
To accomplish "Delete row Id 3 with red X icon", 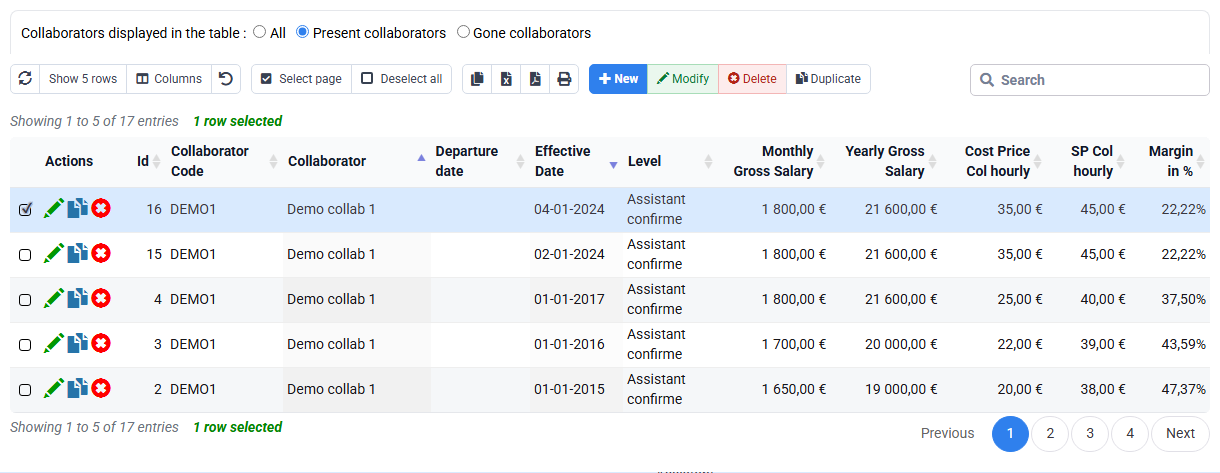I will [101, 344].
